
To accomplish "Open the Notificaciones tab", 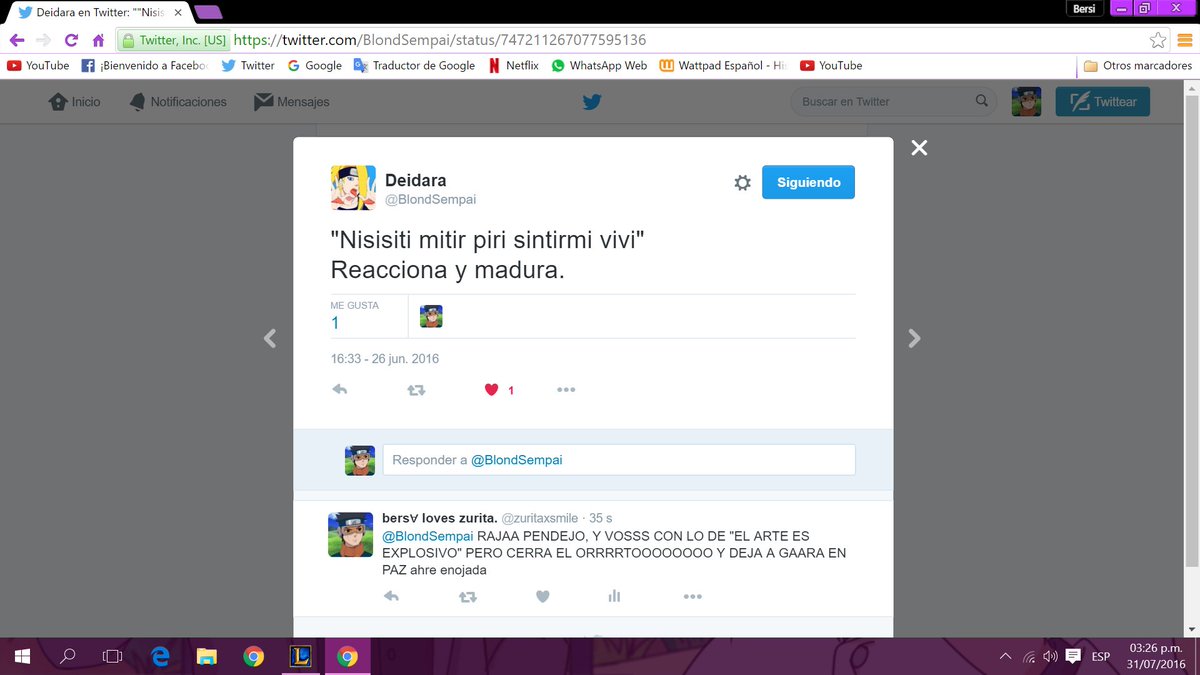I will 178,102.
